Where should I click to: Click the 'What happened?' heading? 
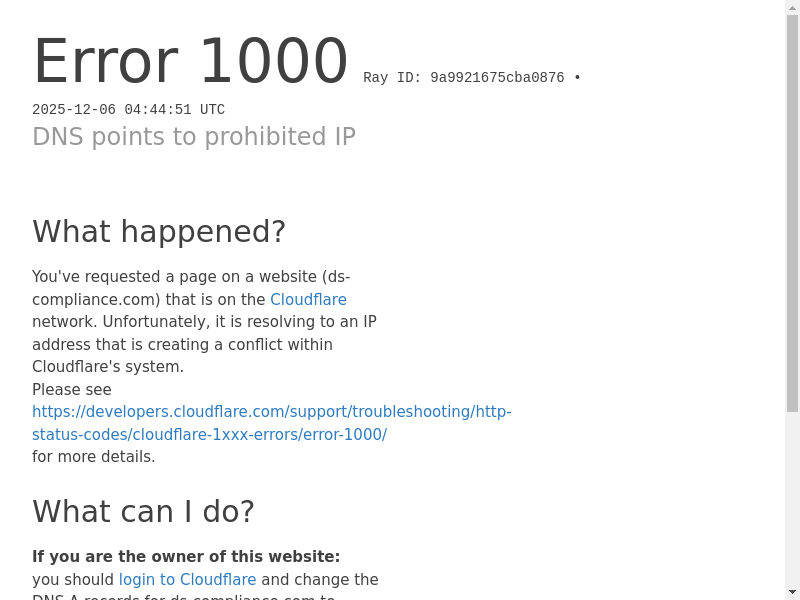pyautogui.click(x=159, y=231)
